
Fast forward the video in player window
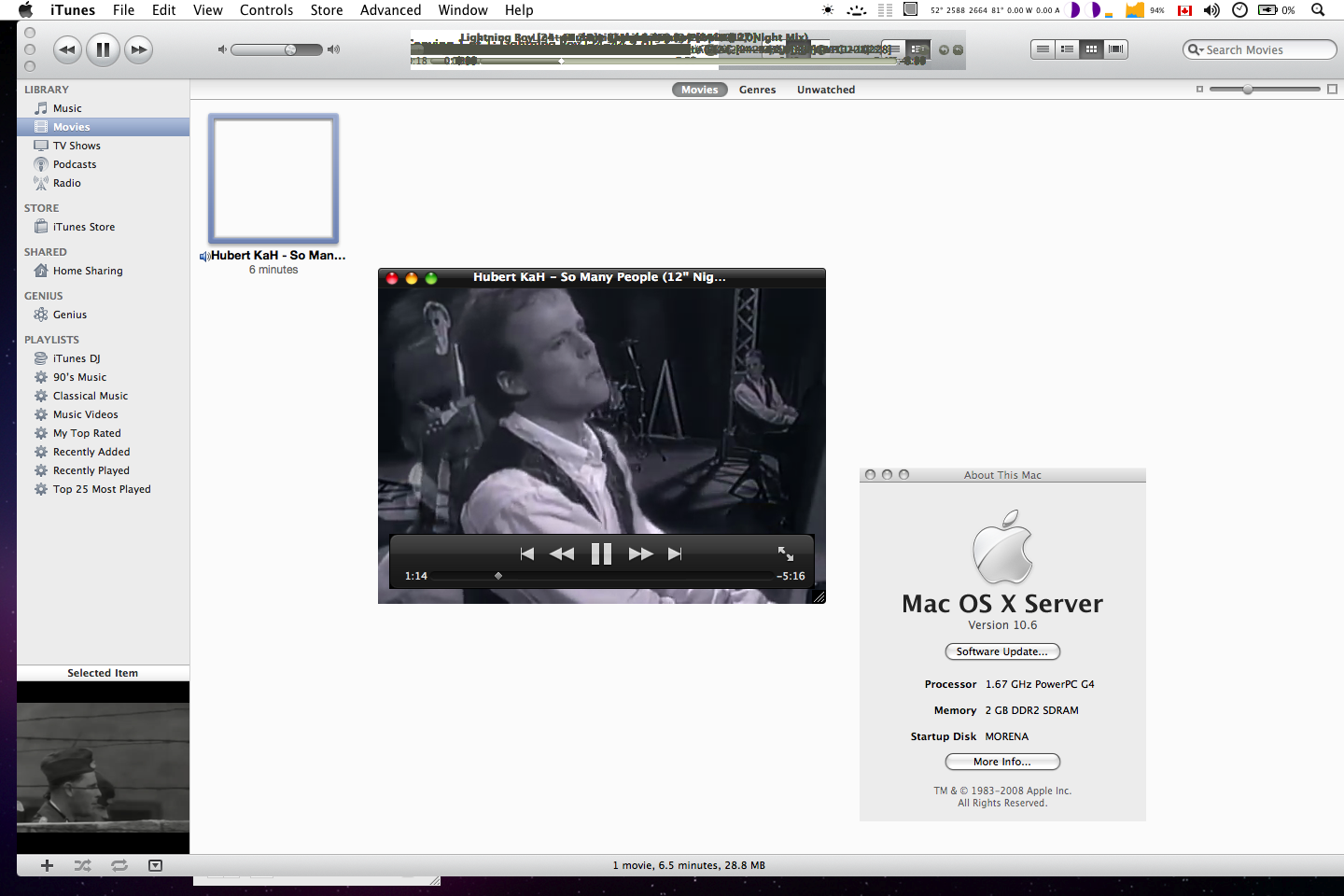point(641,553)
